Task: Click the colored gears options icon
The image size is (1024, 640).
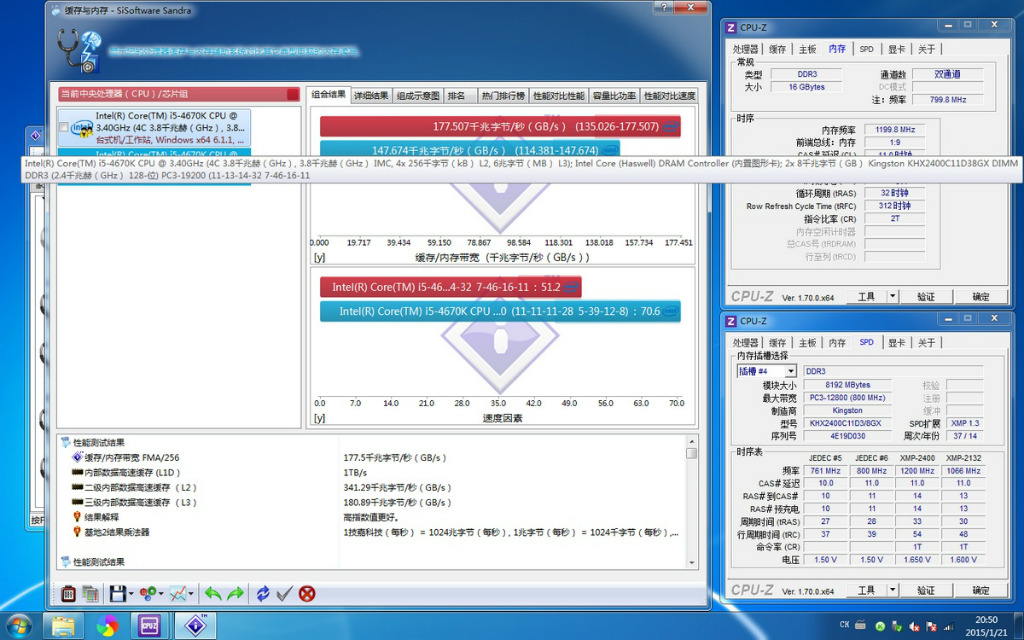Action: (x=148, y=593)
